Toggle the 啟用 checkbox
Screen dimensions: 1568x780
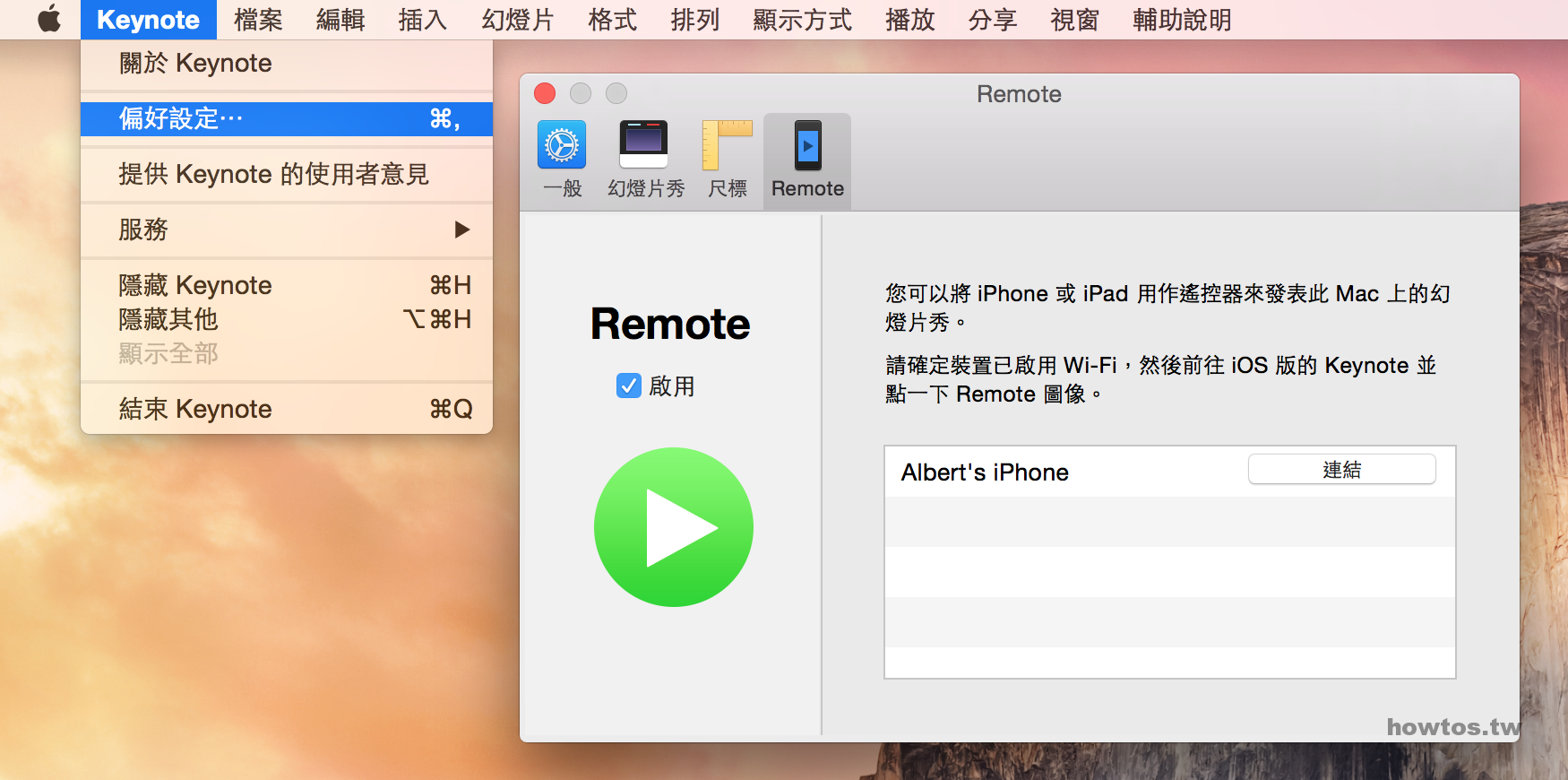(x=629, y=386)
